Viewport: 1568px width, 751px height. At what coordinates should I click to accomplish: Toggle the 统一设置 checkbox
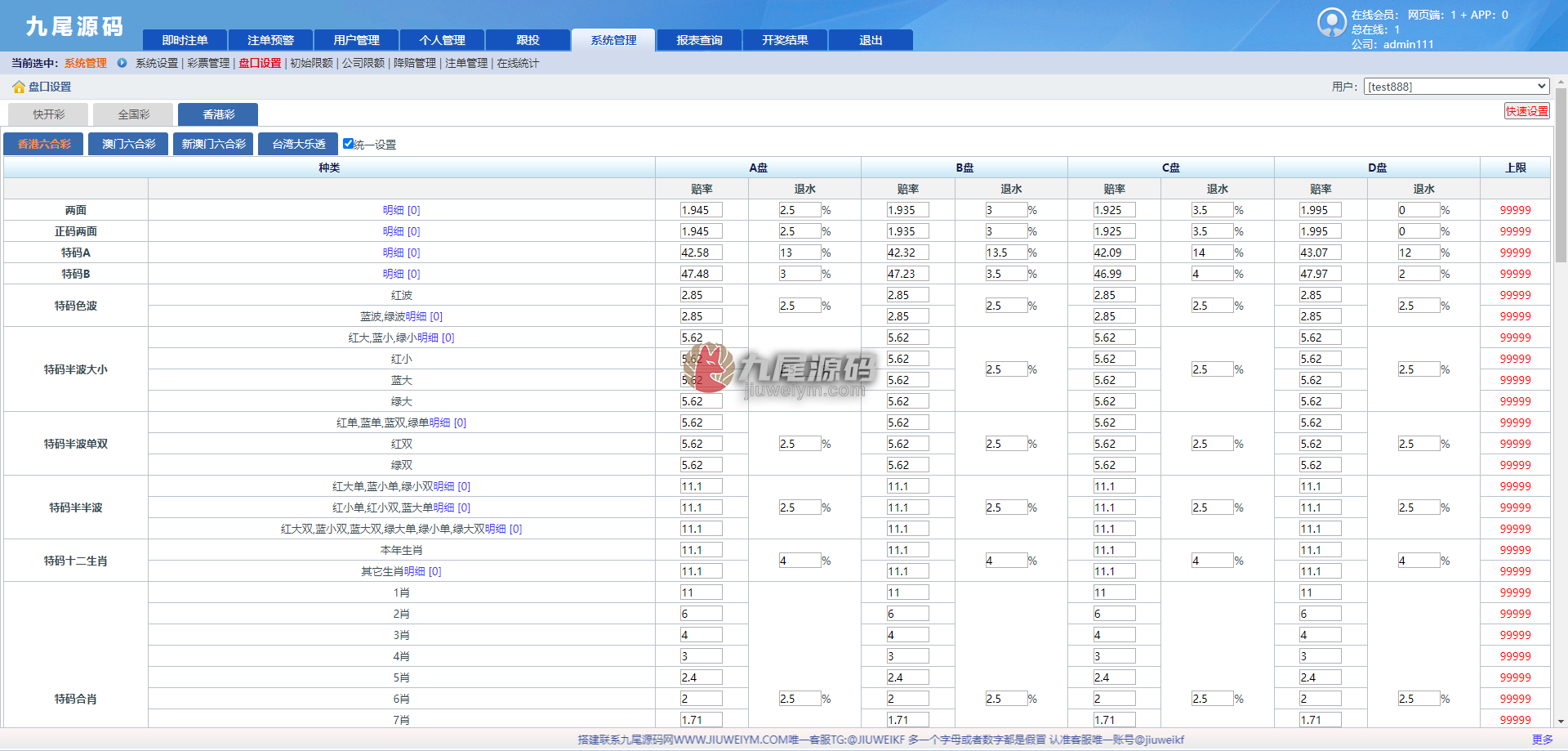(x=349, y=144)
